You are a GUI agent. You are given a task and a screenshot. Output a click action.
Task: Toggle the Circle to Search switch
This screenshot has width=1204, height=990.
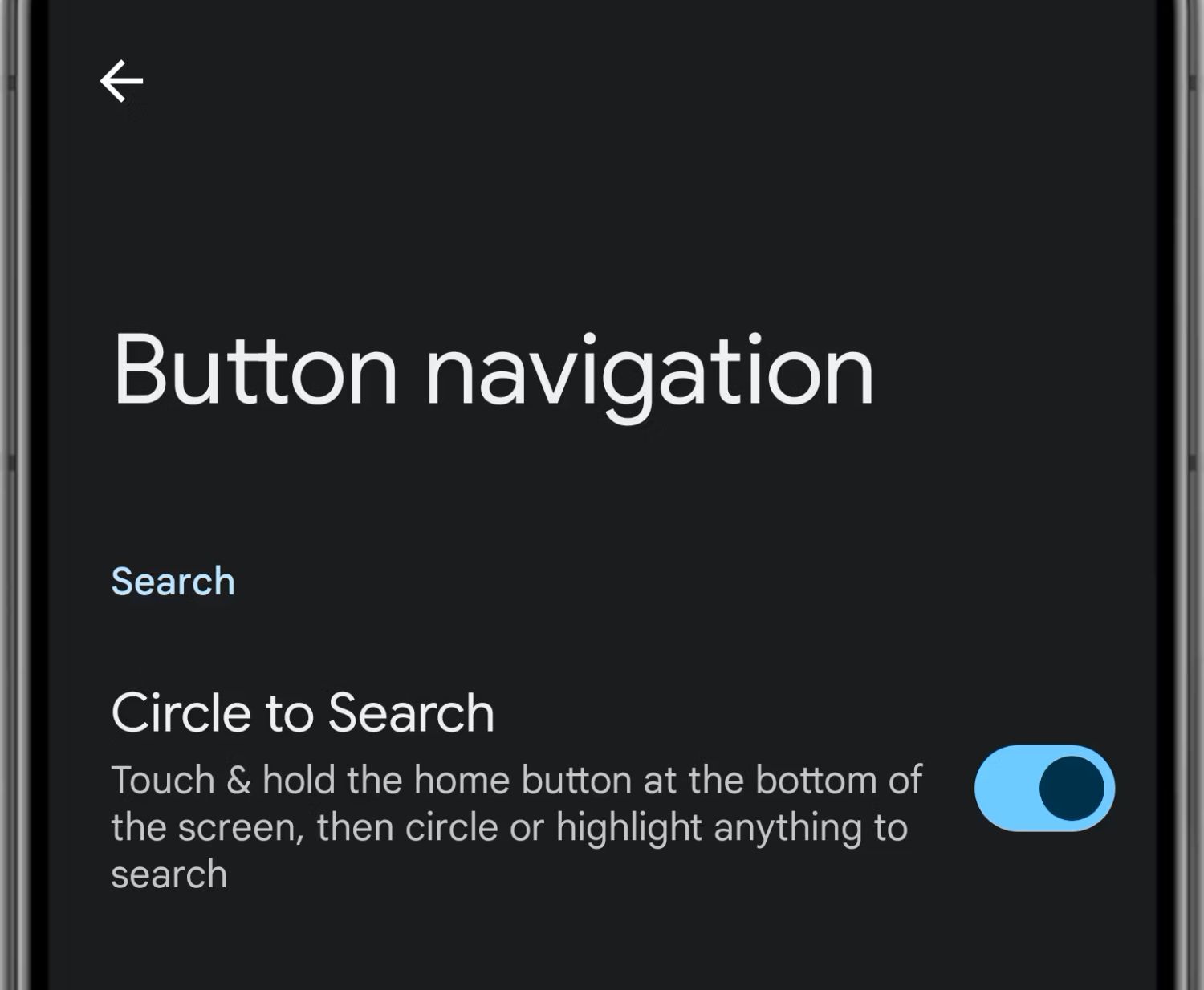click(1043, 788)
